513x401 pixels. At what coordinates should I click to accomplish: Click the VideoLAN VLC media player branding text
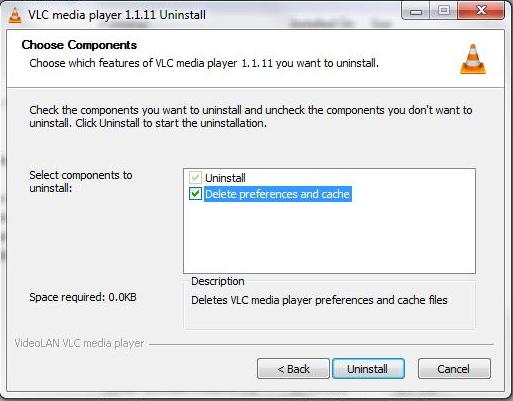[79, 343]
